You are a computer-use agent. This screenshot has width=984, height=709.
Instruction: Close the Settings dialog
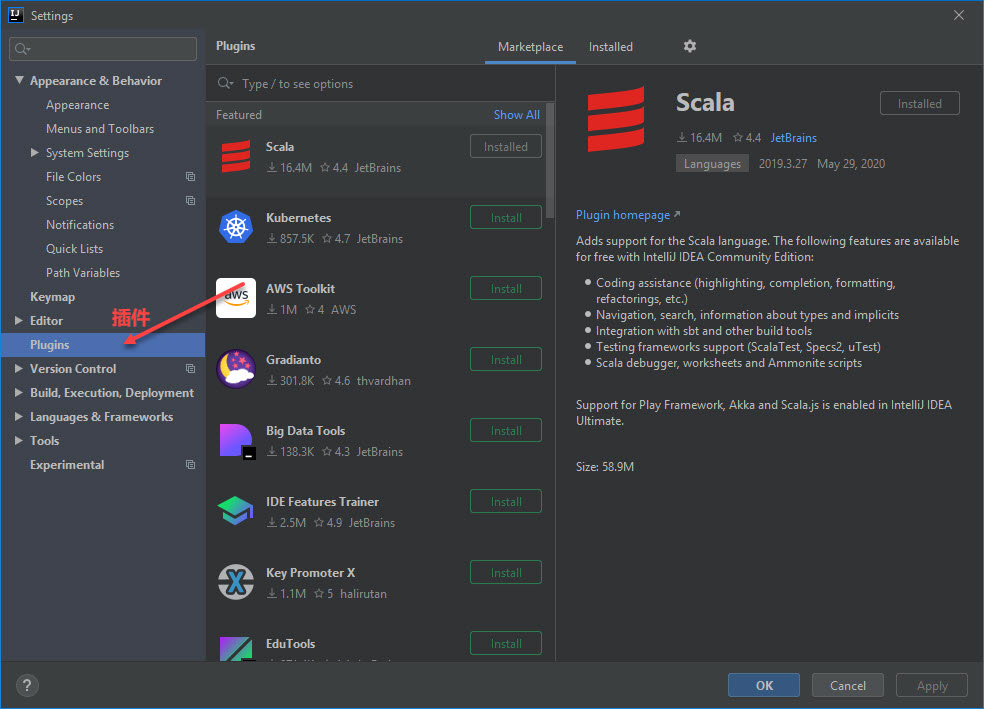point(959,15)
